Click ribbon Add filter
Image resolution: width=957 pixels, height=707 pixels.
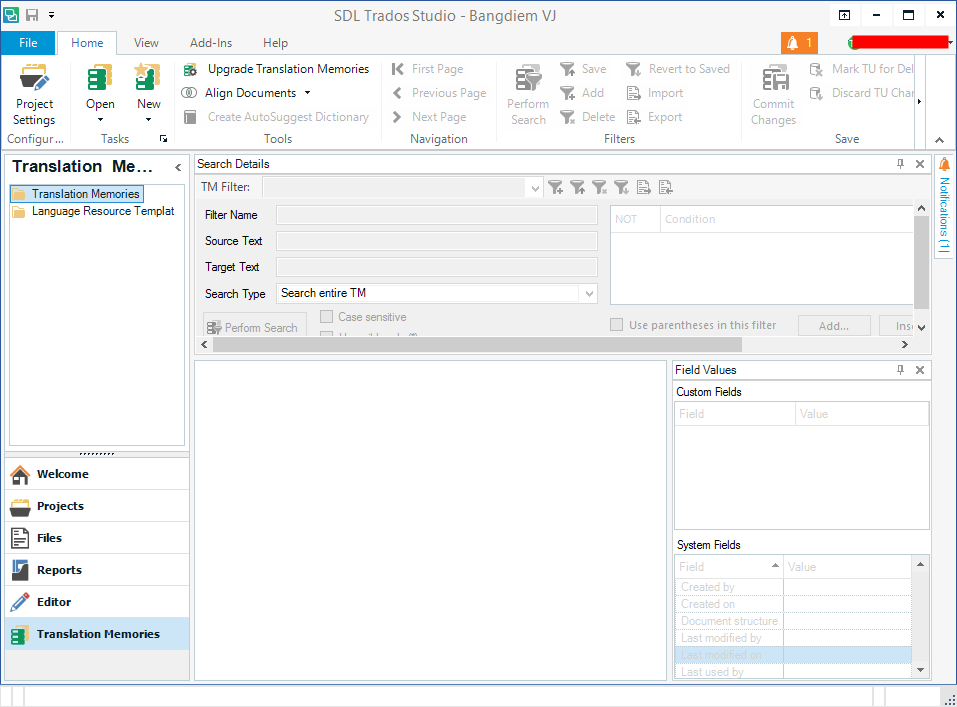pos(582,93)
